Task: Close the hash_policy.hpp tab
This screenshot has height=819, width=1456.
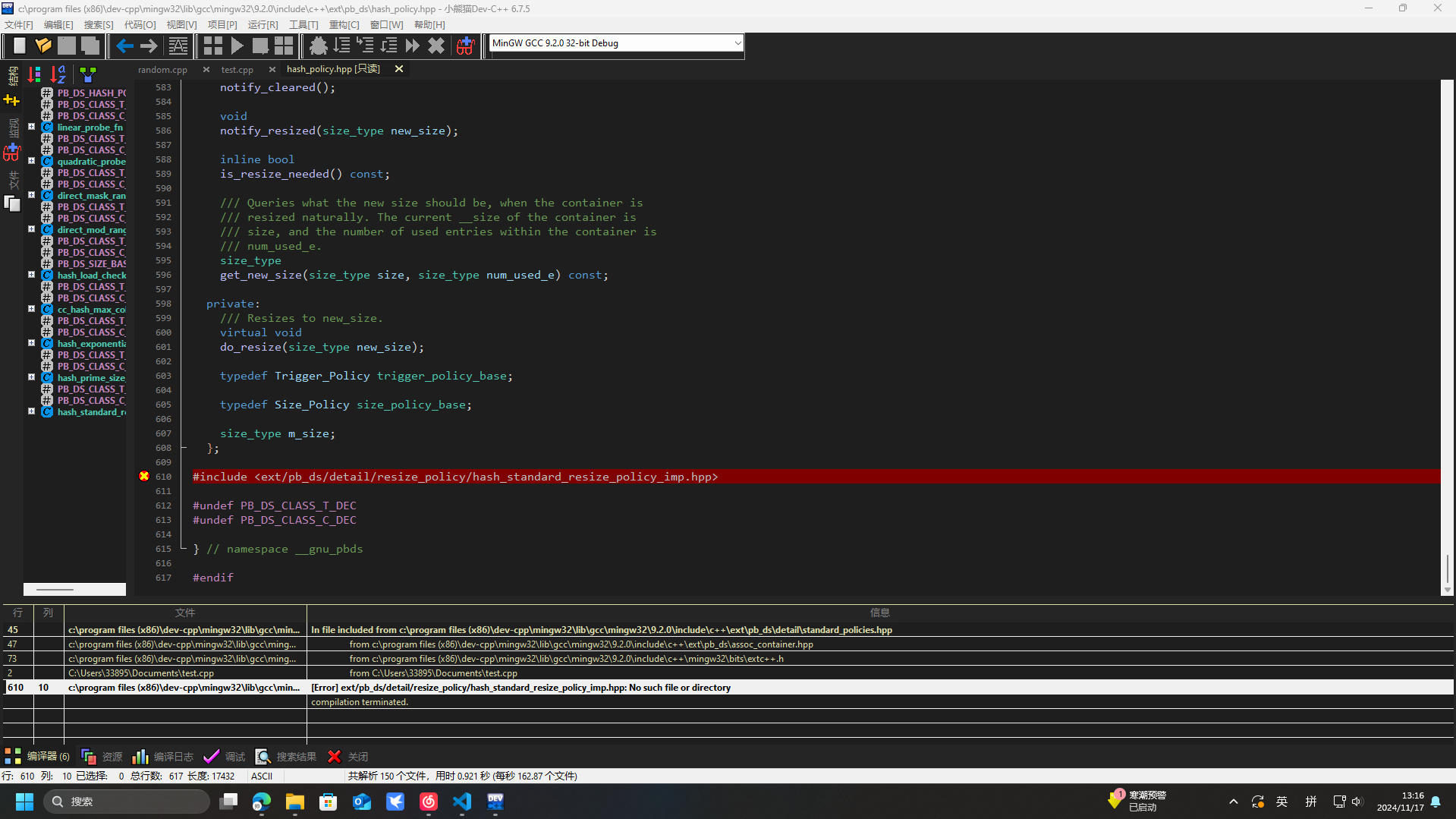Action: coord(398,69)
